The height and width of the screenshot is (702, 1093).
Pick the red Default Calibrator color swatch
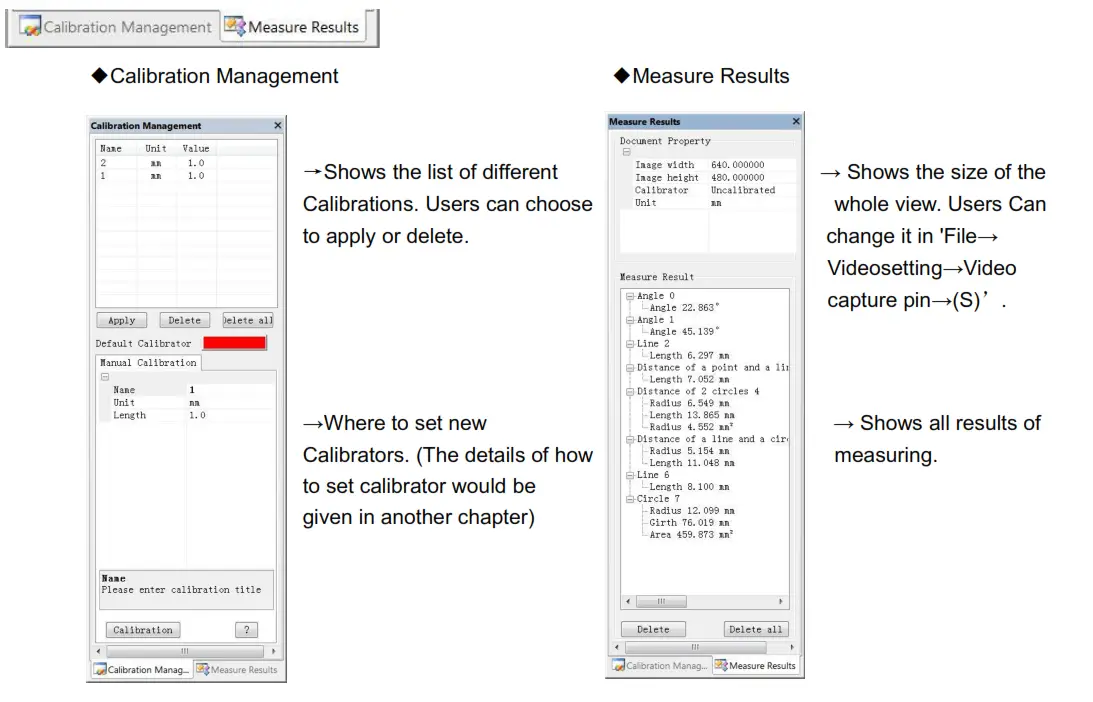point(234,343)
